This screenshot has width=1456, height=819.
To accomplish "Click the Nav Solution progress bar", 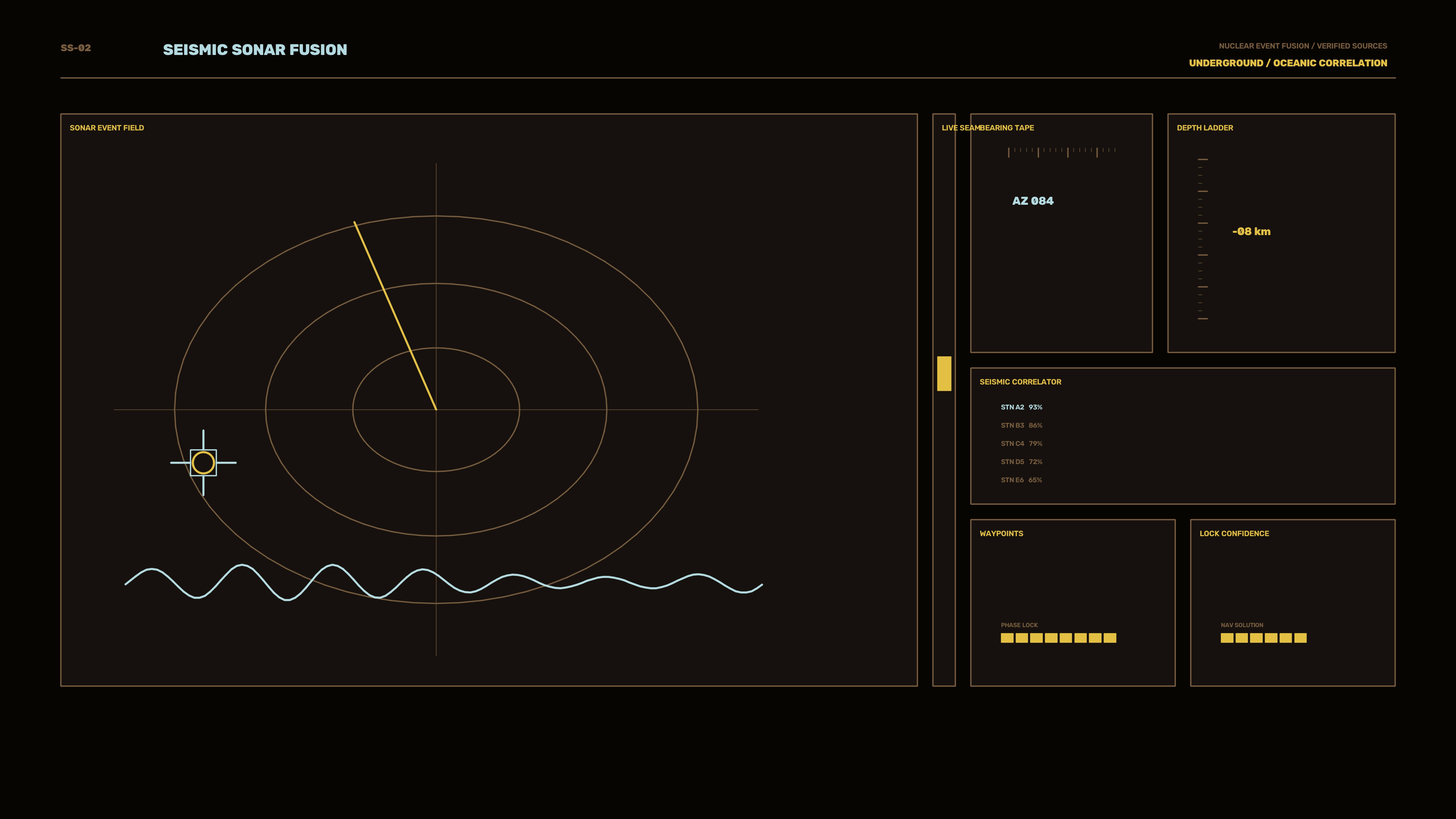I will (1264, 638).
